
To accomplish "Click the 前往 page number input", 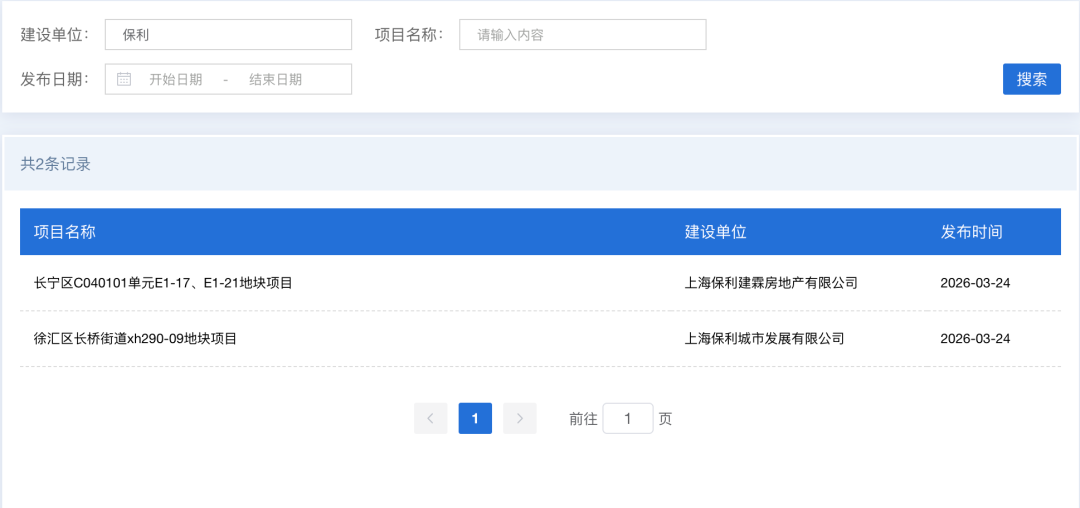I will [x=627, y=418].
